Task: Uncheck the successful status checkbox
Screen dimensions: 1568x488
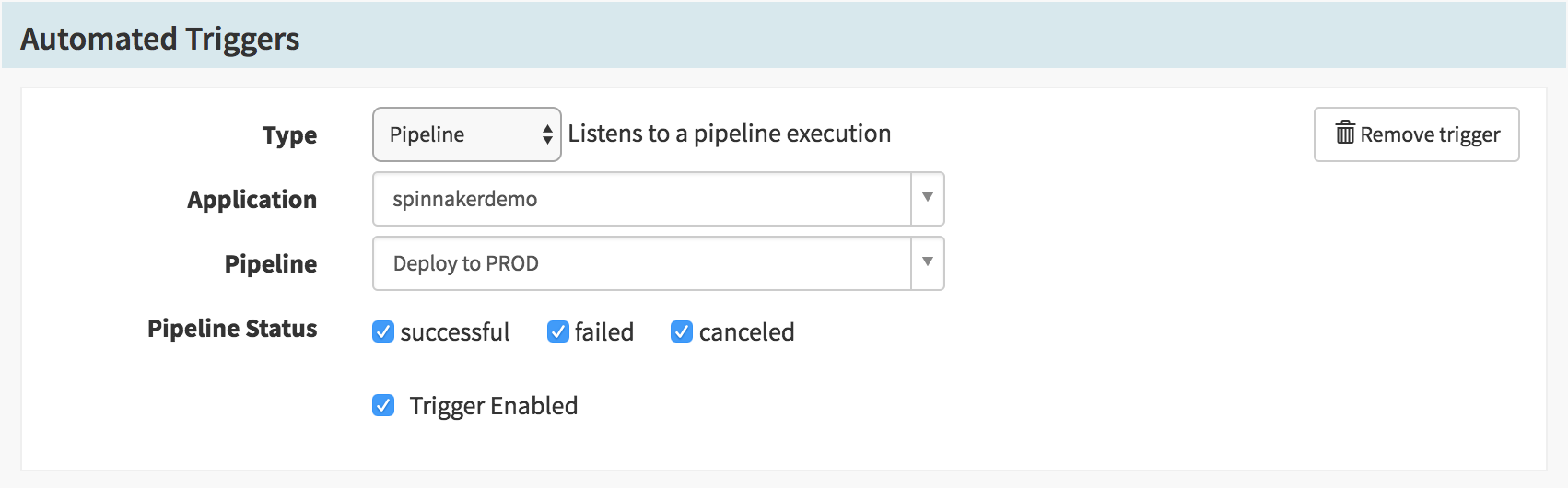Action: click(x=383, y=331)
